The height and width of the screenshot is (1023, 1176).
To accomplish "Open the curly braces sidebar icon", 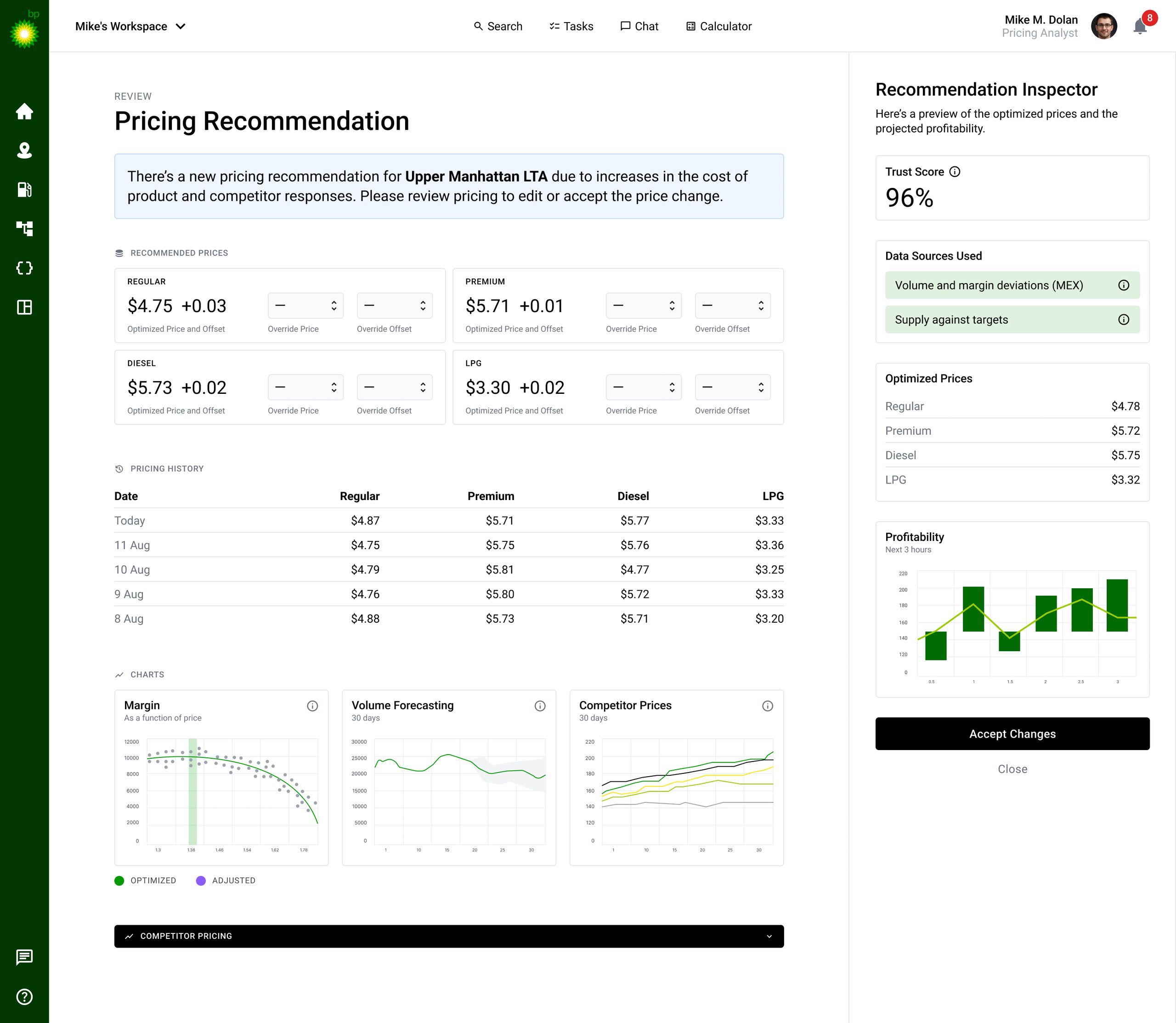I will 24,268.
